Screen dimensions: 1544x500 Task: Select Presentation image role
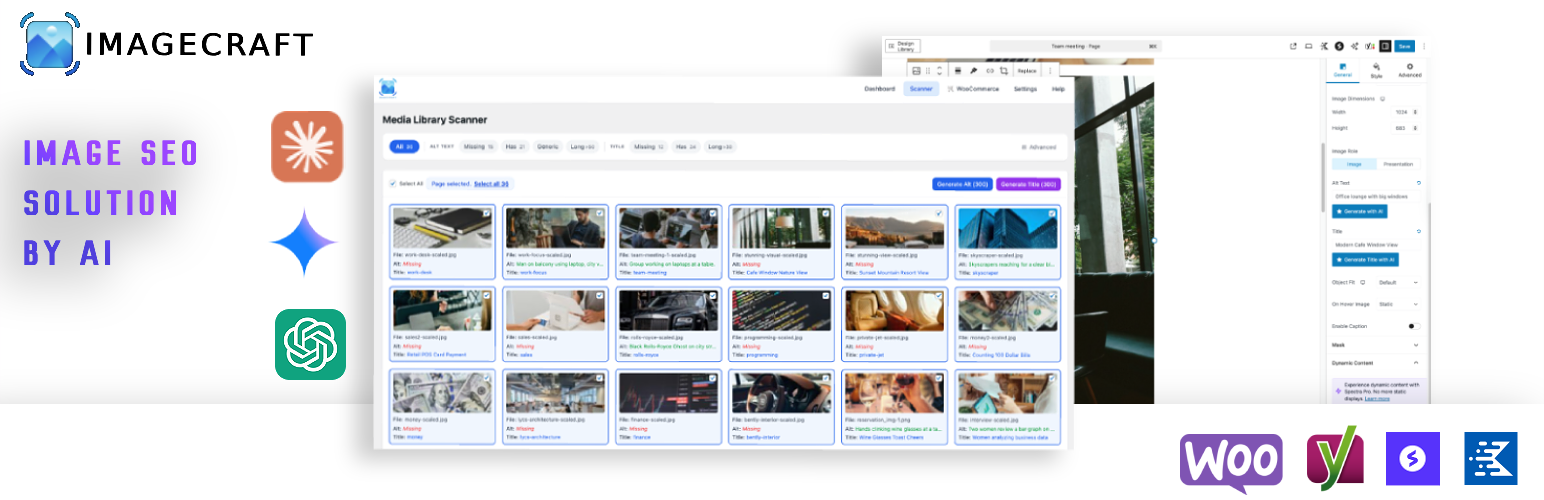tap(1398, 164)
